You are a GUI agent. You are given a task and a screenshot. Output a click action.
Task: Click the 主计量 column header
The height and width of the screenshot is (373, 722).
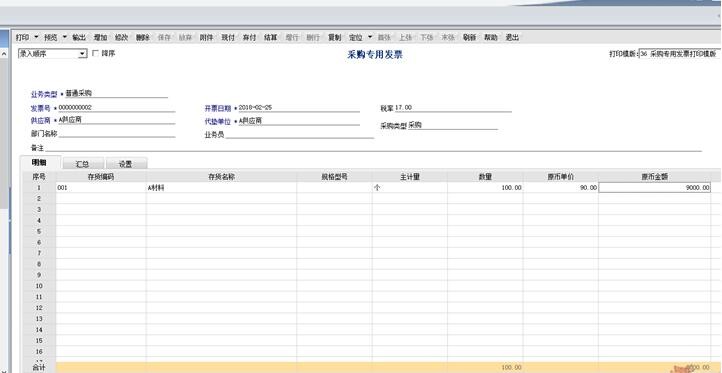[410, 176]
